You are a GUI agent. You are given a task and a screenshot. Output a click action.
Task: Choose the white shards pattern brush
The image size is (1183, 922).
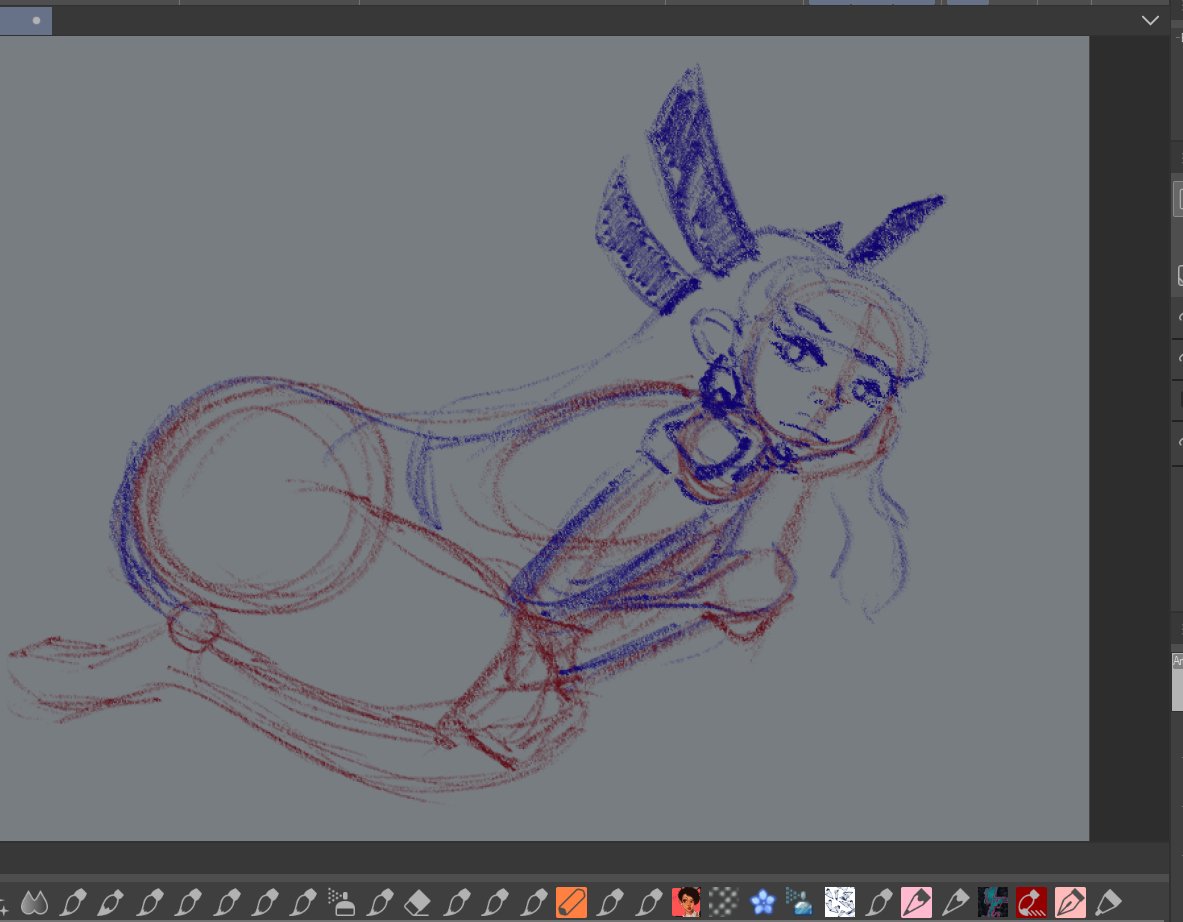(x=840, y=902)
